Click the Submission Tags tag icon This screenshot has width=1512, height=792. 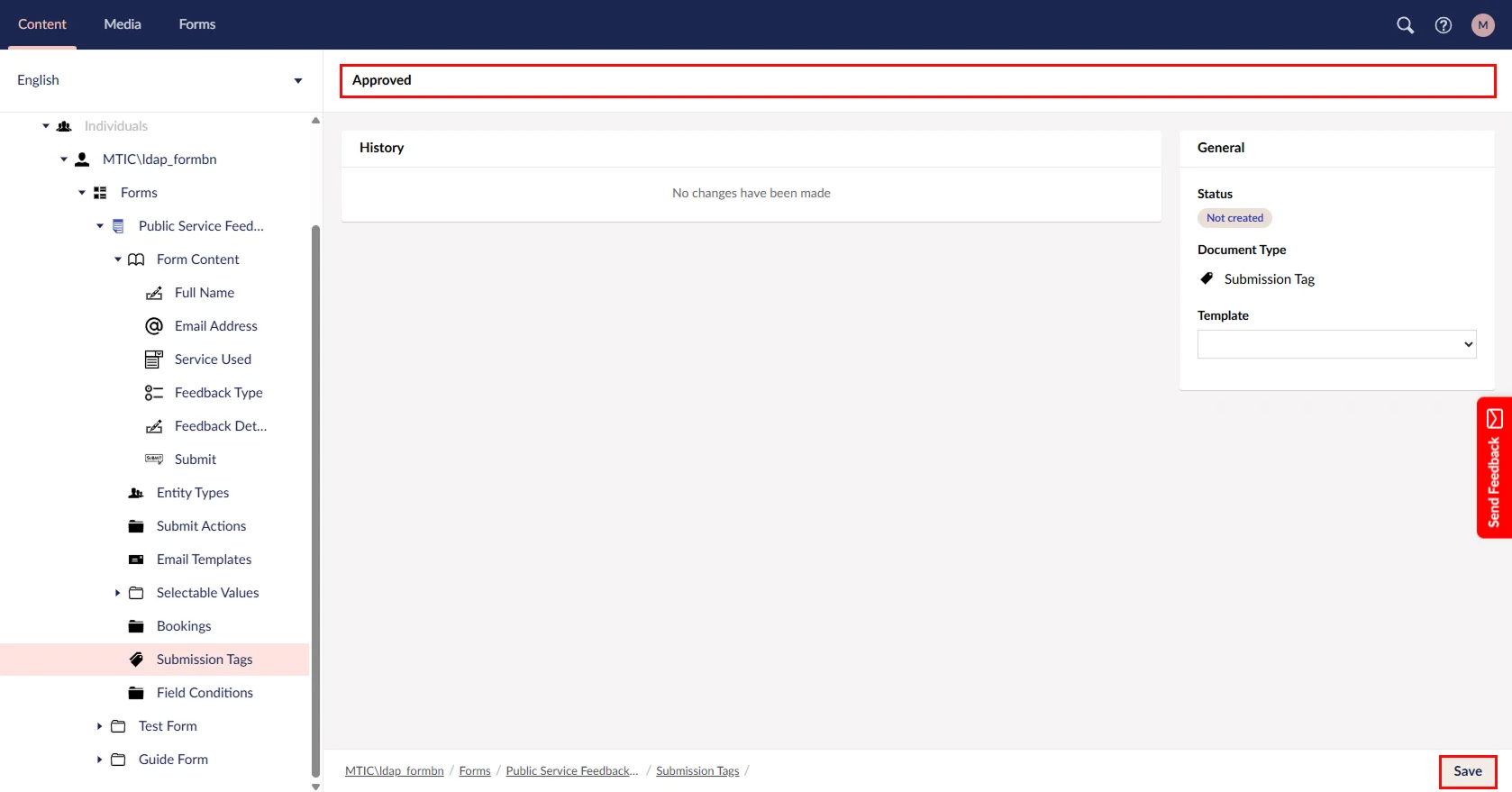click(136, 660)
